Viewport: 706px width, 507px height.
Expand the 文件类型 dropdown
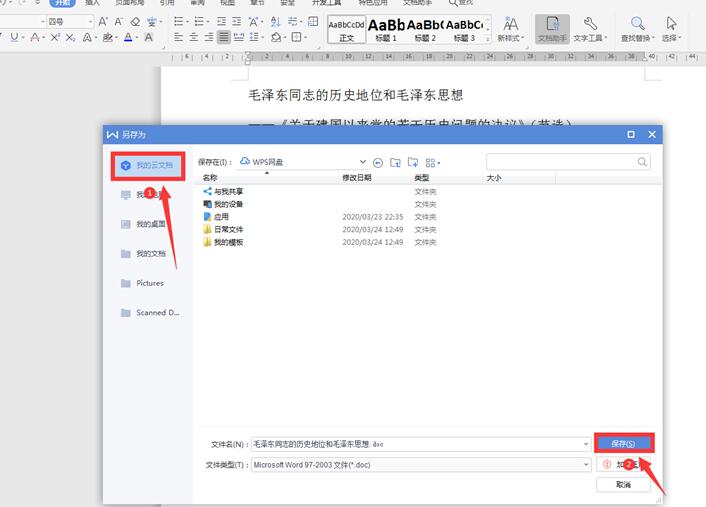pos(586,464)
